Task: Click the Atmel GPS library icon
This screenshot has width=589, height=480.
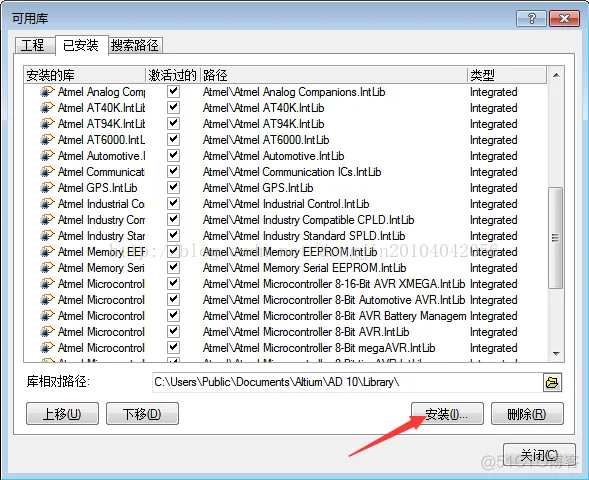Action: [x=47, y=187]
